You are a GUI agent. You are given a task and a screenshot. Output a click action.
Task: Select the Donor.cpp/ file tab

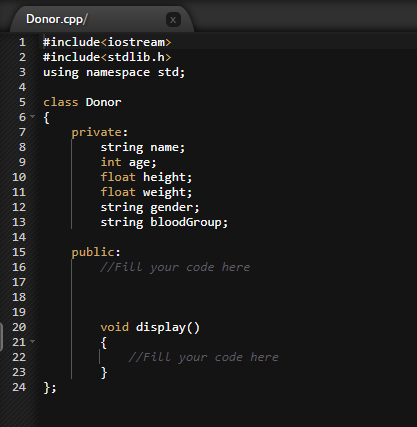[x=102, y=19]
